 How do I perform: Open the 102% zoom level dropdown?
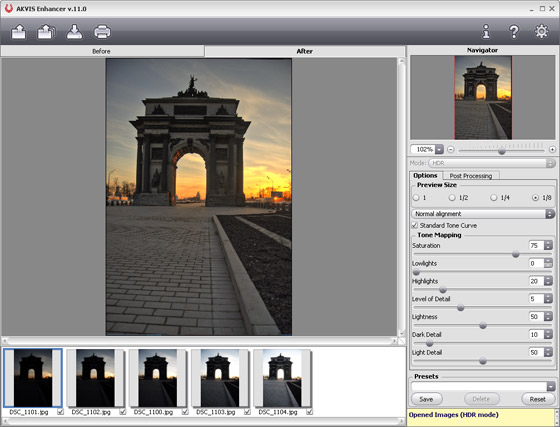[x=439, y=149]
